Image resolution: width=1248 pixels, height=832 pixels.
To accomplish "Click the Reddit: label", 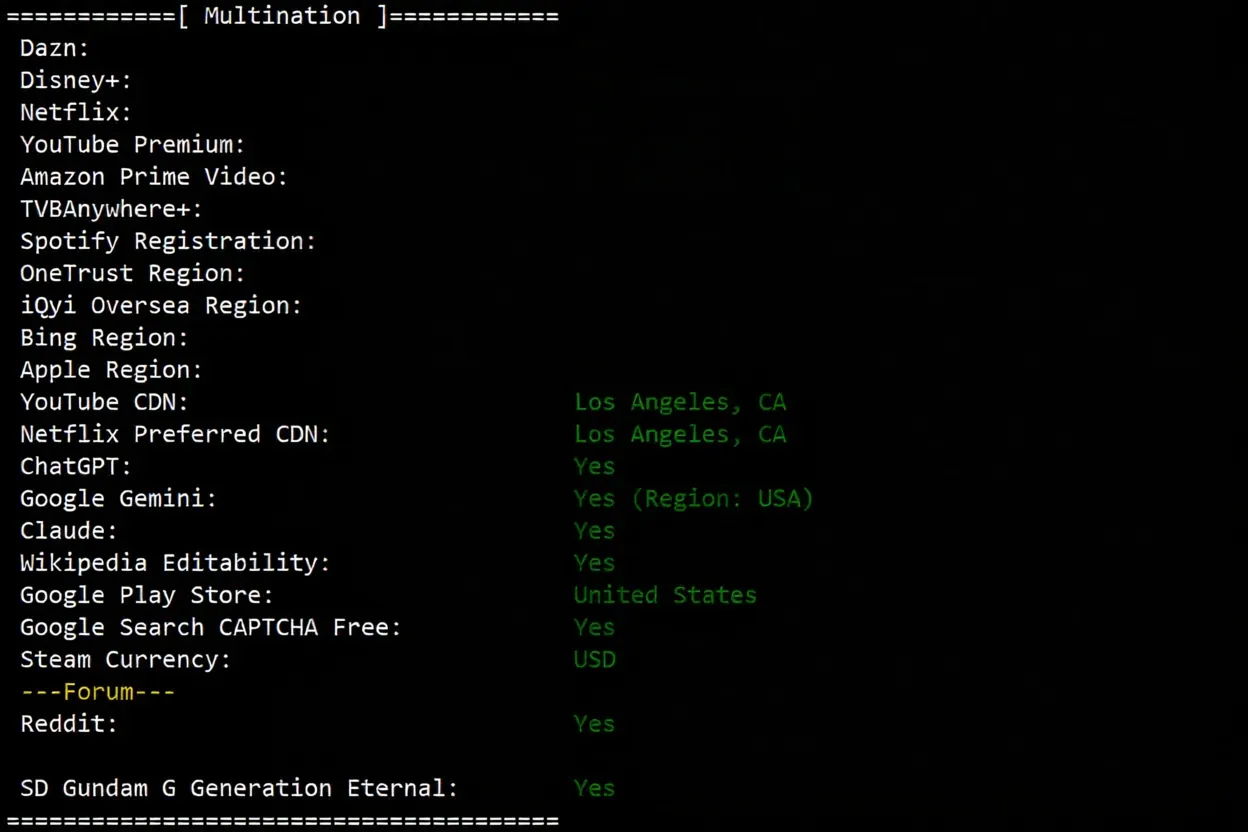I will coord(69,724).
